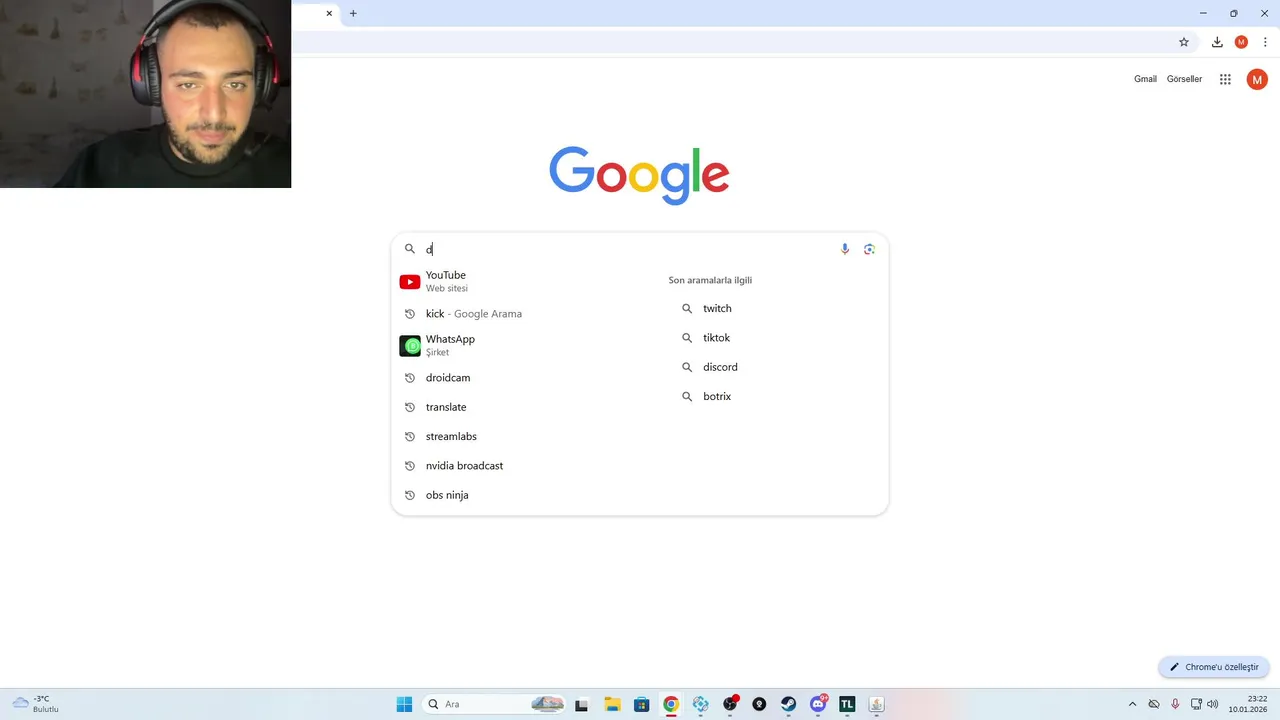
Task: Show hidden system tray icons
Action: pyautogui.click(x=1132, y=704)
